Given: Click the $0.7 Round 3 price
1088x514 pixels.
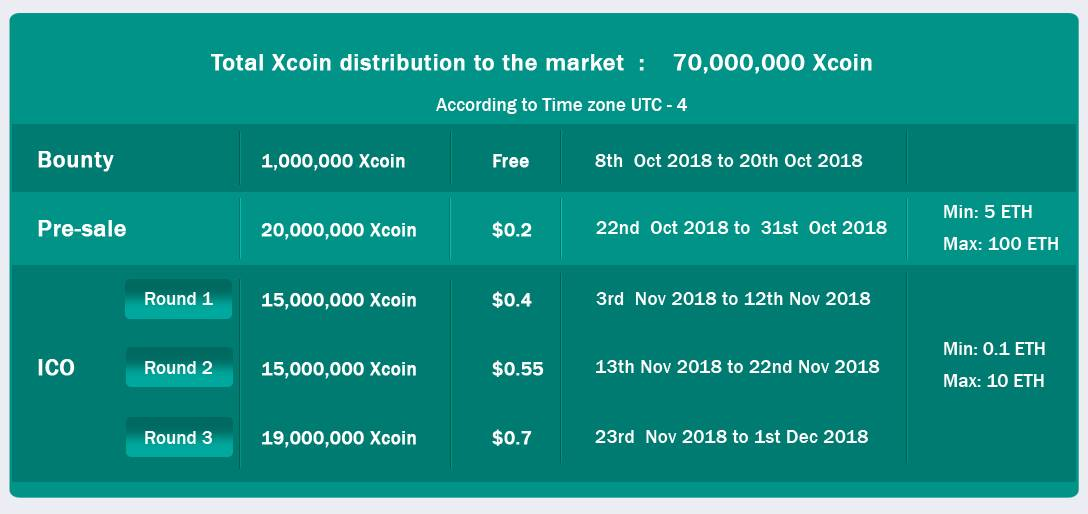Looking at the screenshot, I should 512,438.
